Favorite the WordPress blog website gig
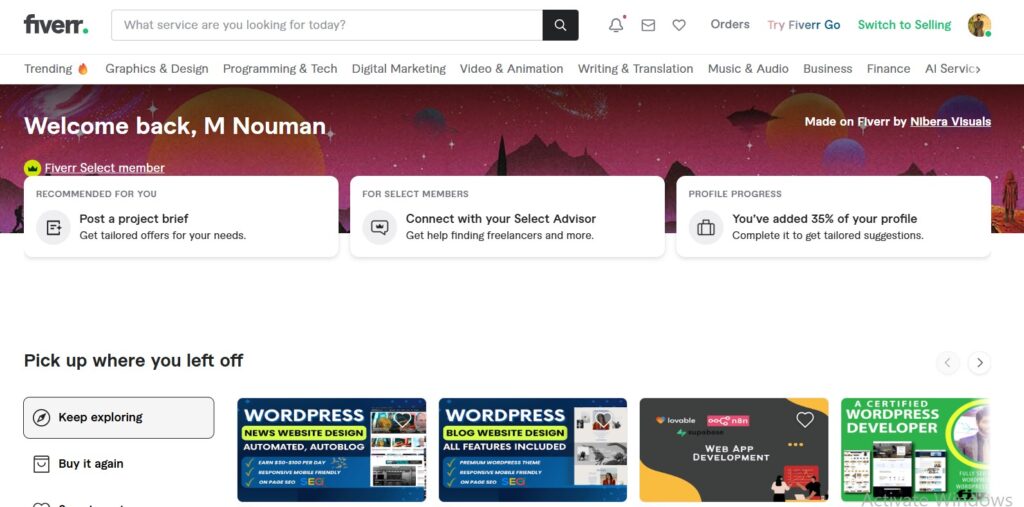The width and height of the screenshot is (1024, 507). click(604, 419)
